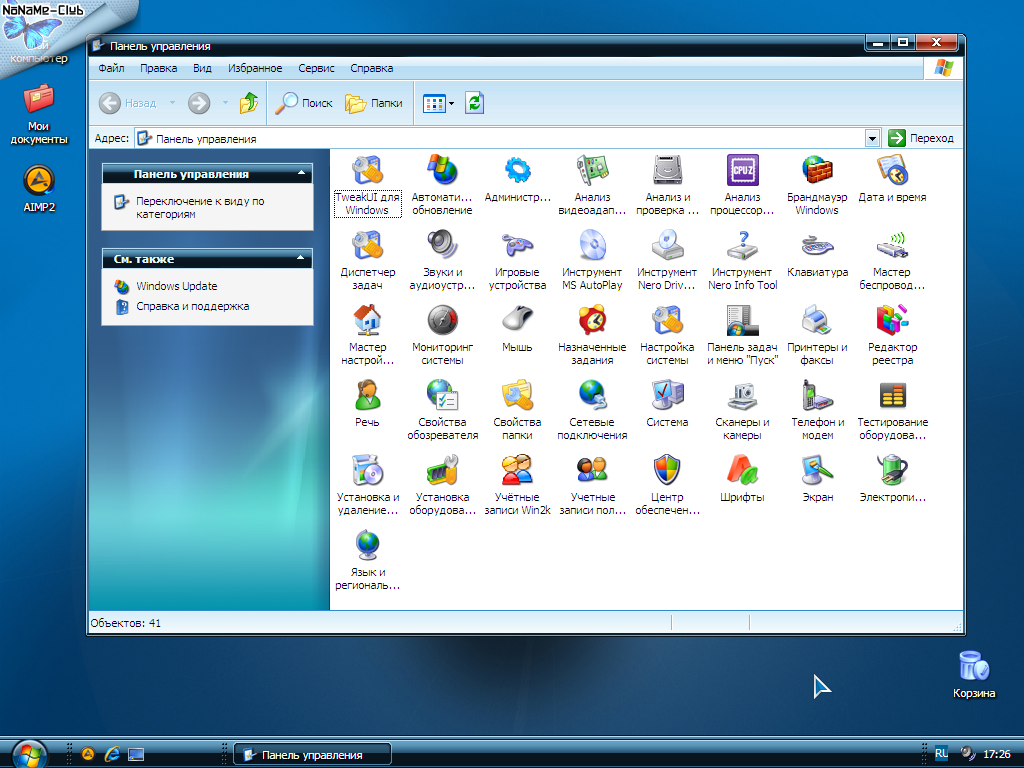This screenshot has height=768, width=1024.
Task: Collapse the См. также side panel
Action: [301, 258]
